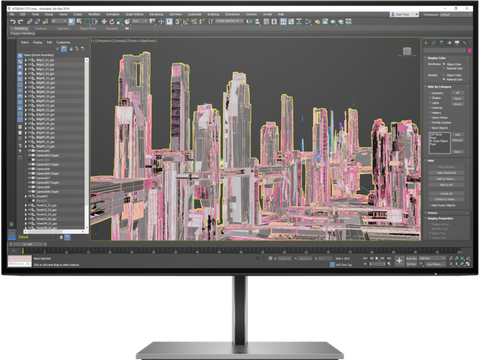480x360 pixels.
Task: Collapse the Hide by Category rollout
Action: tap(440, 87)
